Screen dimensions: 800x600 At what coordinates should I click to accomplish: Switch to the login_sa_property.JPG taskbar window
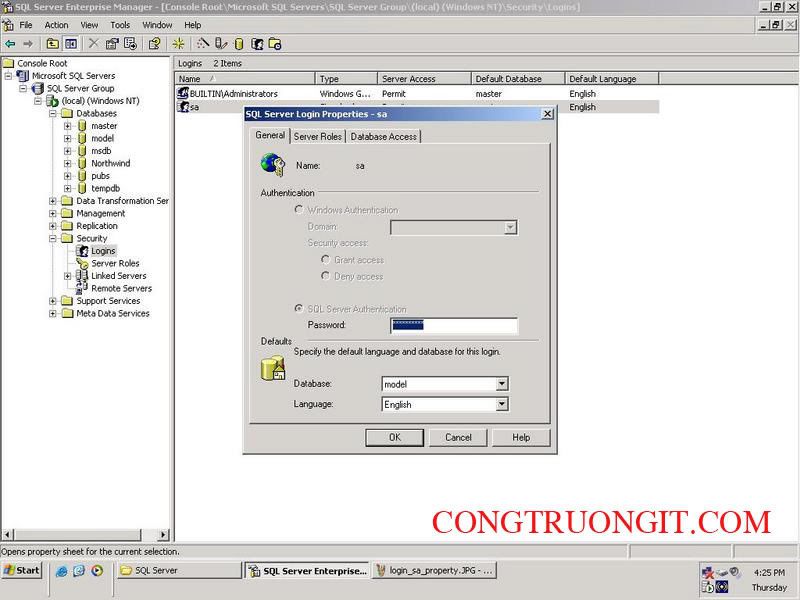[x=435, y=570]
